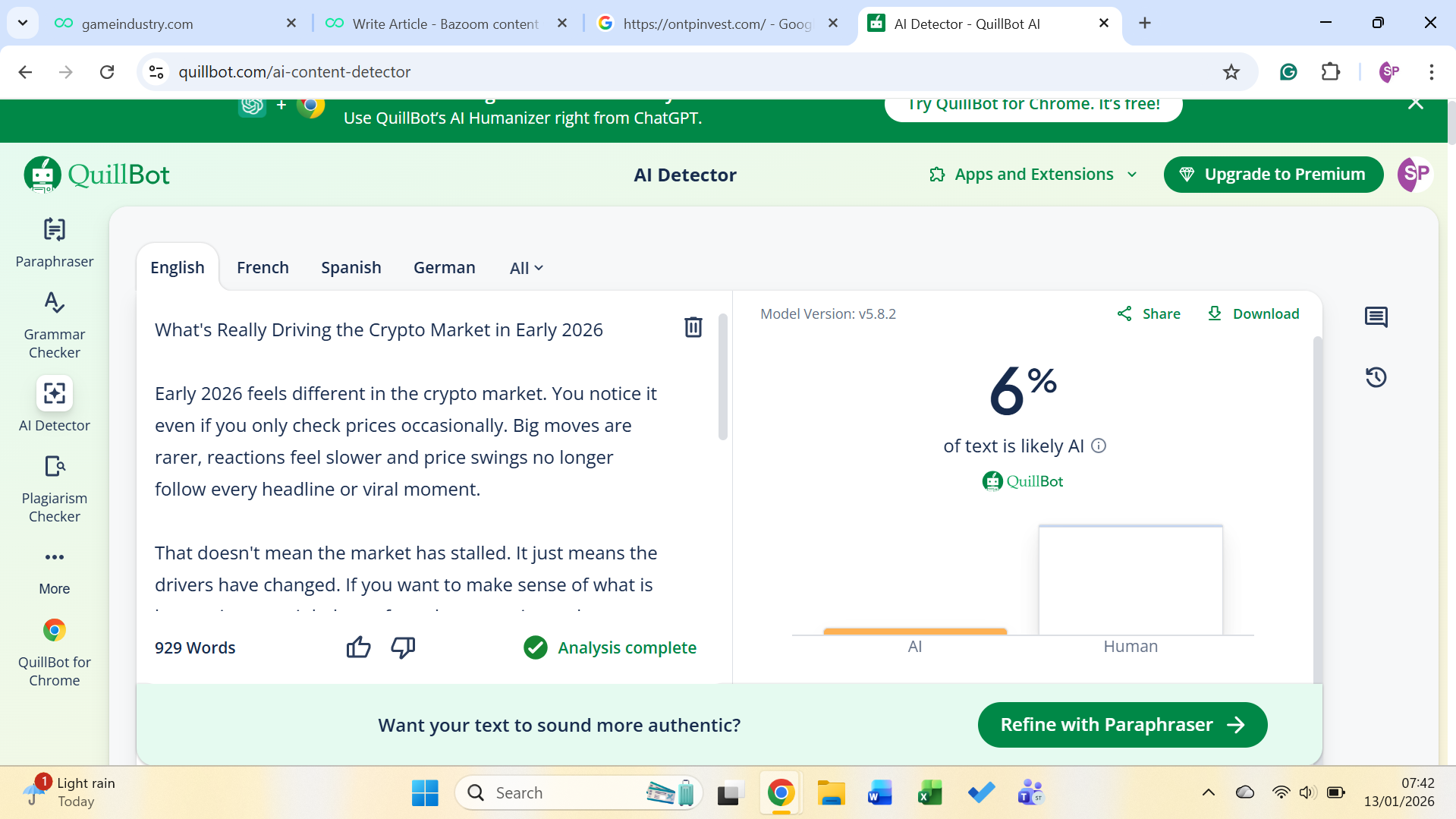Switch to the French language tab
Viewport: 1456px width, 819px height.
tap(263, 268)
